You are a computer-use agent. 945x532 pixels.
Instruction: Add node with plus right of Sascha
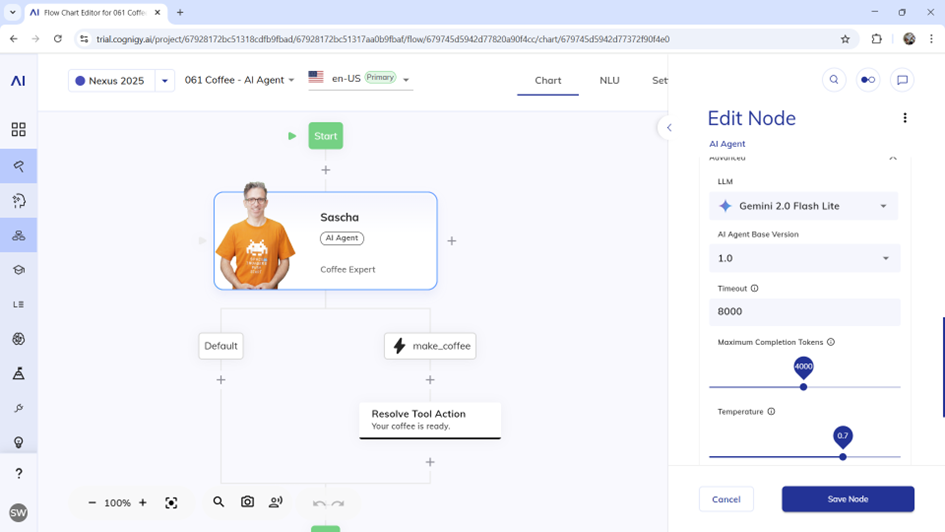coord(451,241)
